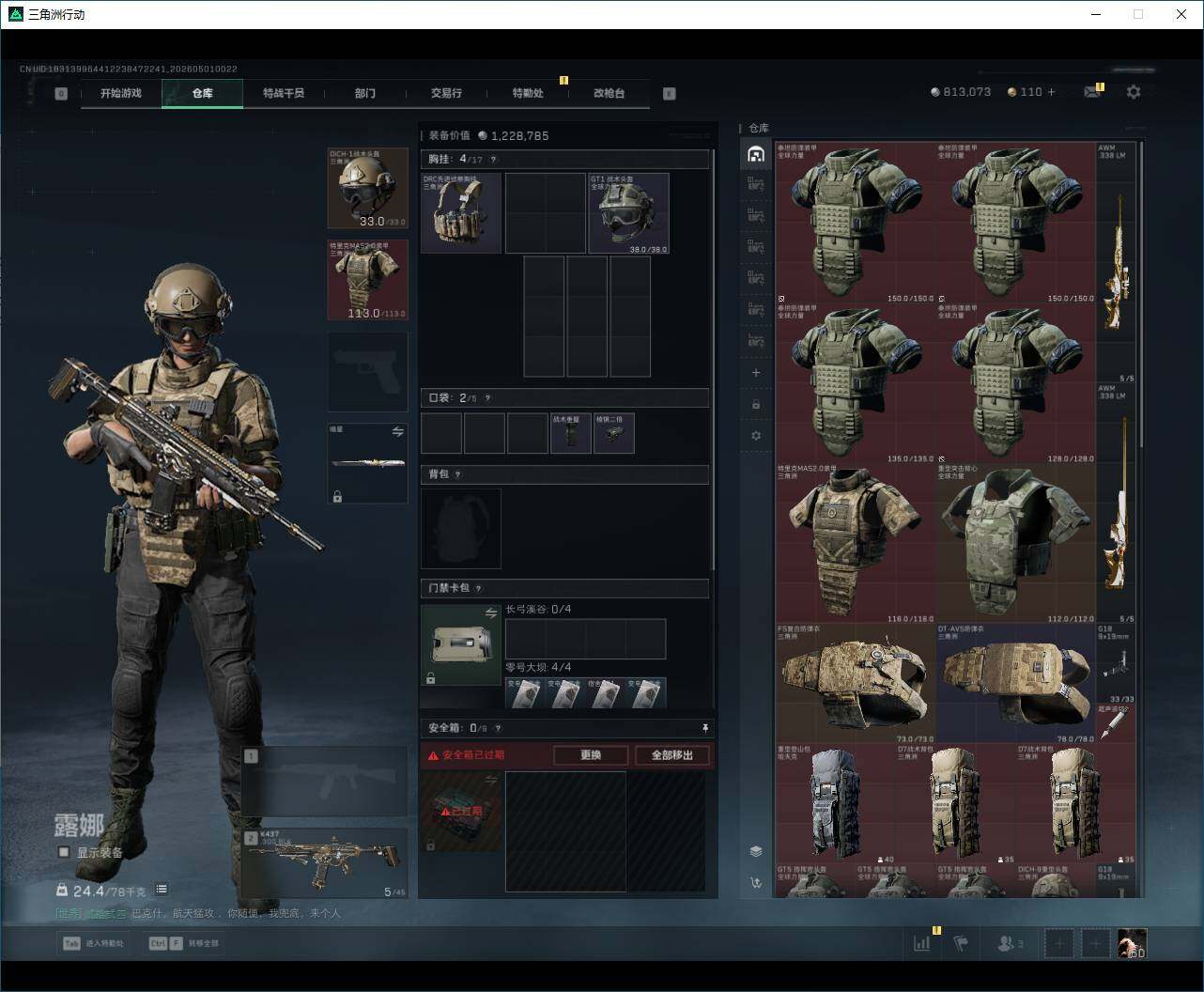1204x992 pixels.
Task: Open the weight detail list icon beside 24.4
Action: [x=162, y=890]
